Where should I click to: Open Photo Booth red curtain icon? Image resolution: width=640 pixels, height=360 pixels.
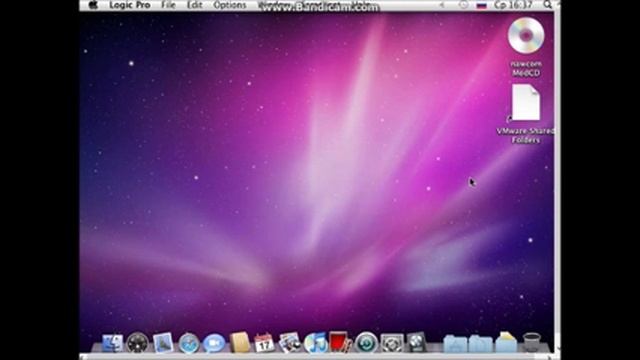(x=340, y=342)
